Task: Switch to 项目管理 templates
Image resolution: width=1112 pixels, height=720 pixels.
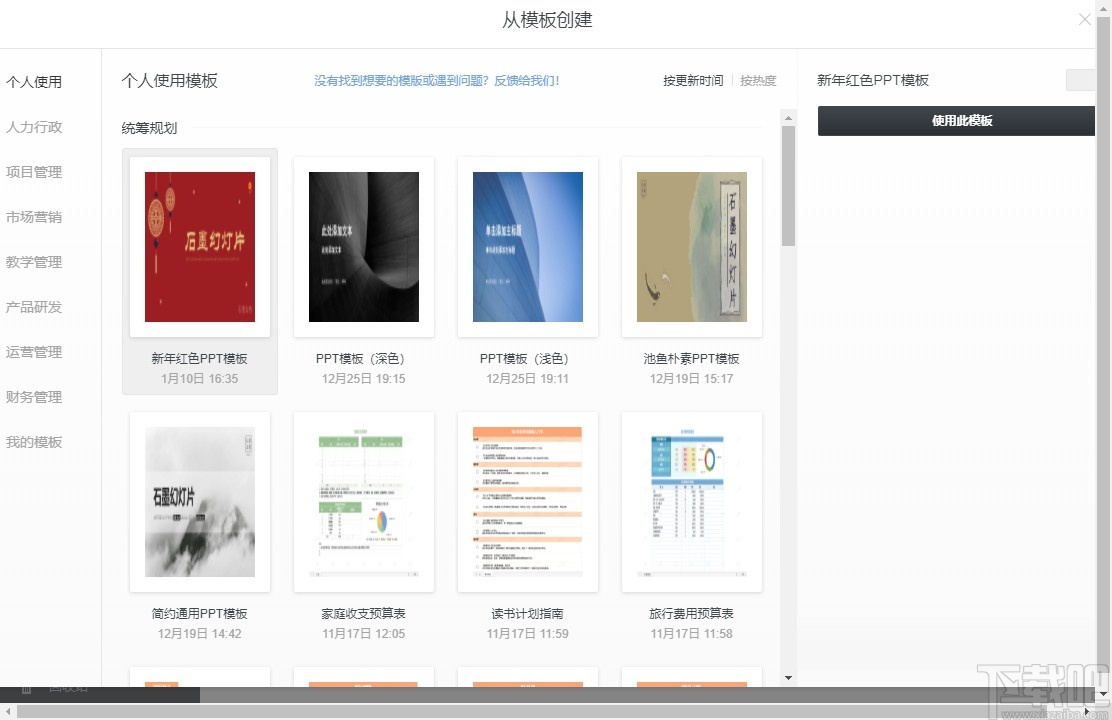Action: (x=34, y=172)
